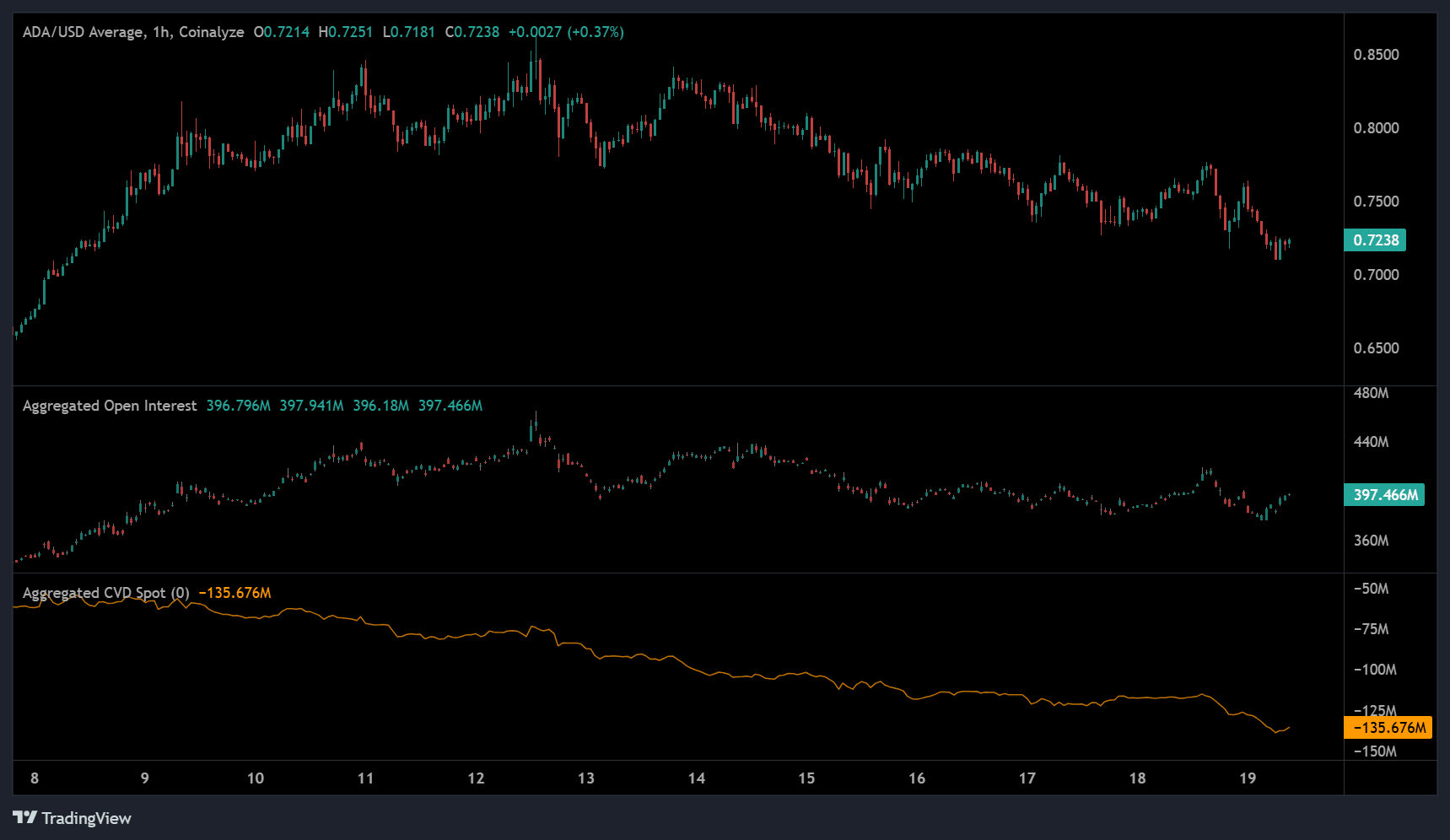Click the green 0.7238 current price tag
Viewport: 1450px width, 840px height.
click(1375, 240)
